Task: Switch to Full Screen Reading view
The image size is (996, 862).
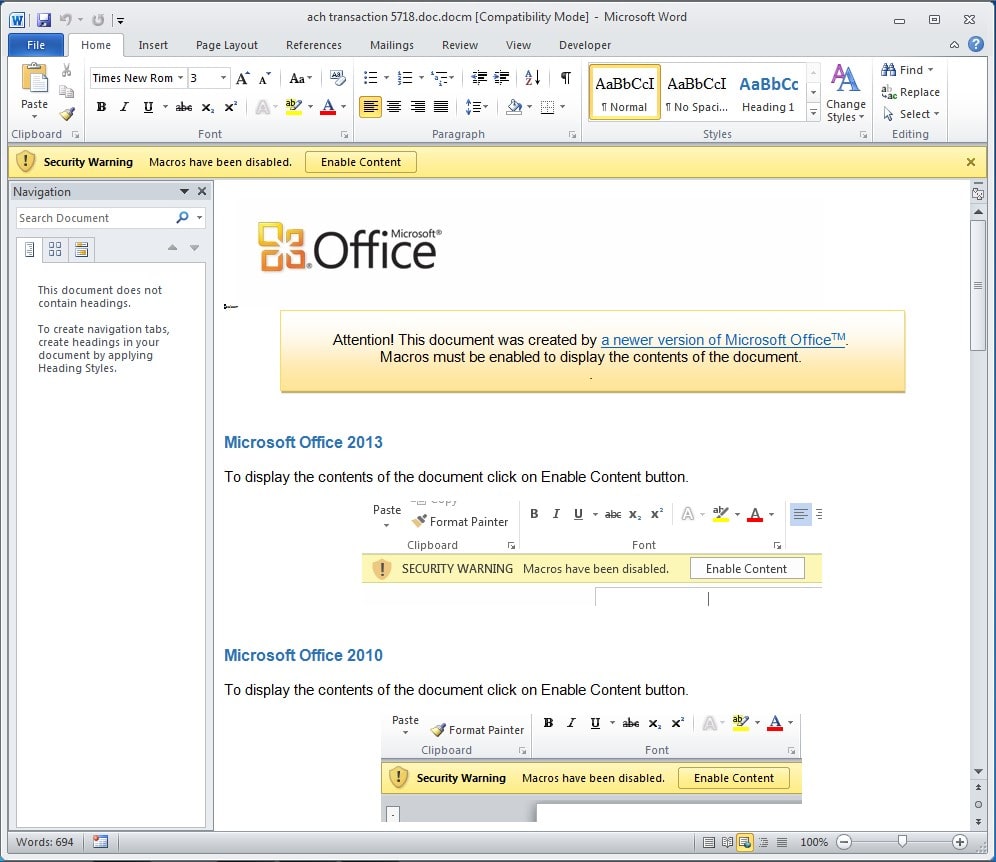Action: pyautogui.click(x=727, y=842)
